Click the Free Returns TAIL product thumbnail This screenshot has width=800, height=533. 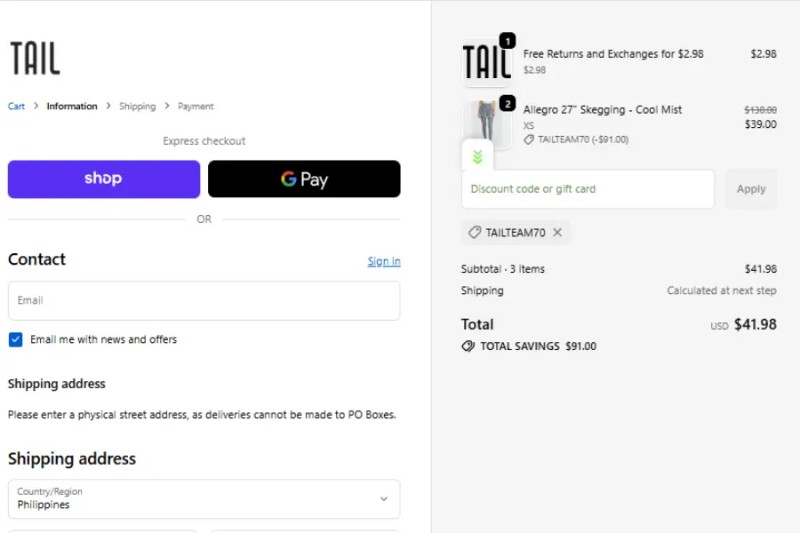pos(487,62)
